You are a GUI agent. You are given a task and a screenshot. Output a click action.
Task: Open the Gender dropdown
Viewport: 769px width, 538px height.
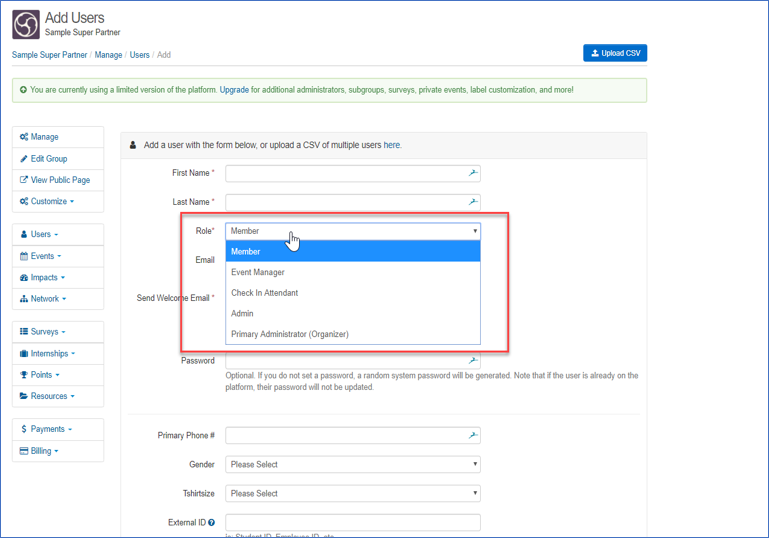[353, 464]
